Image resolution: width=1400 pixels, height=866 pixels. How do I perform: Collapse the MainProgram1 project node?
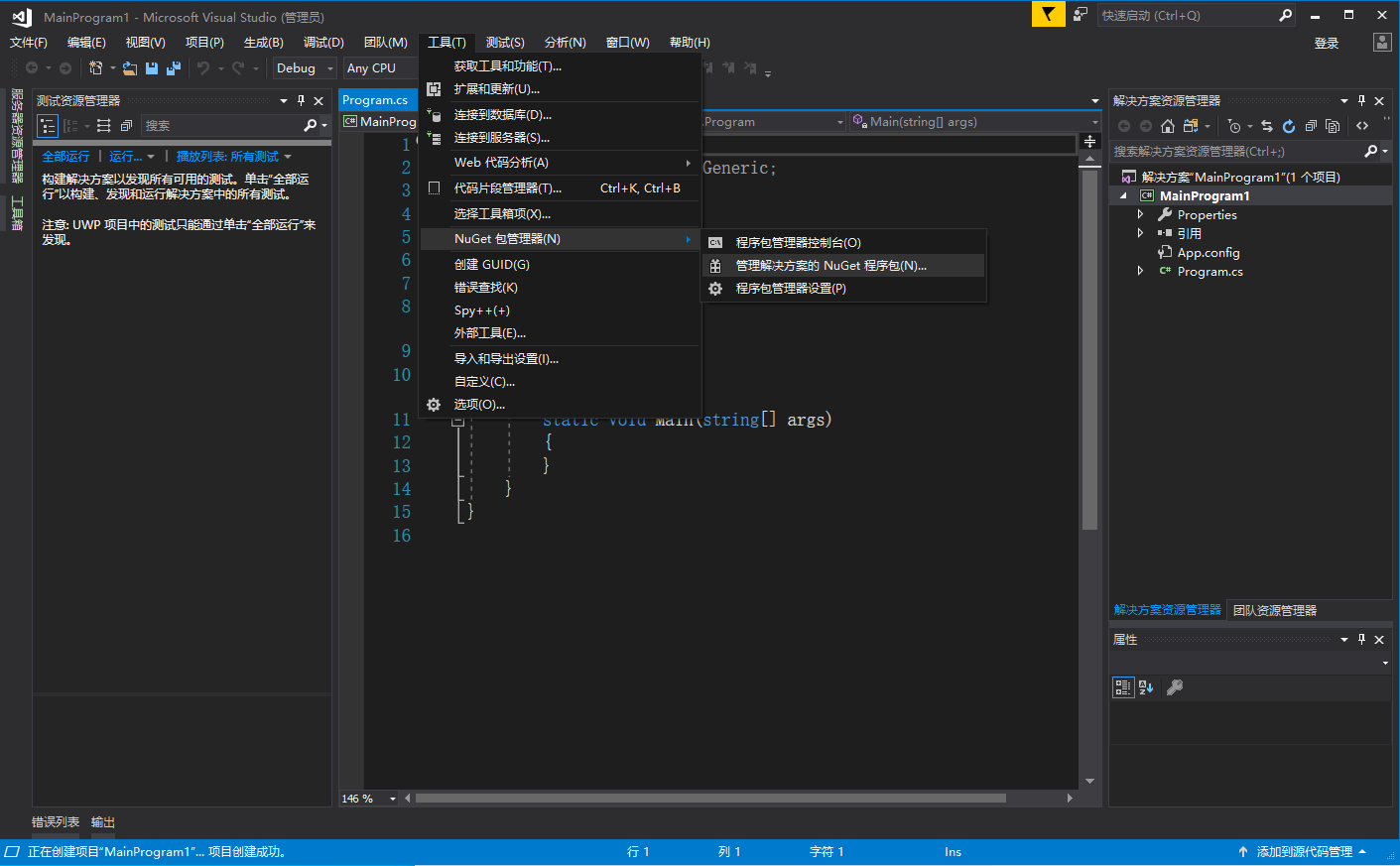click(x=1124, y=196)
